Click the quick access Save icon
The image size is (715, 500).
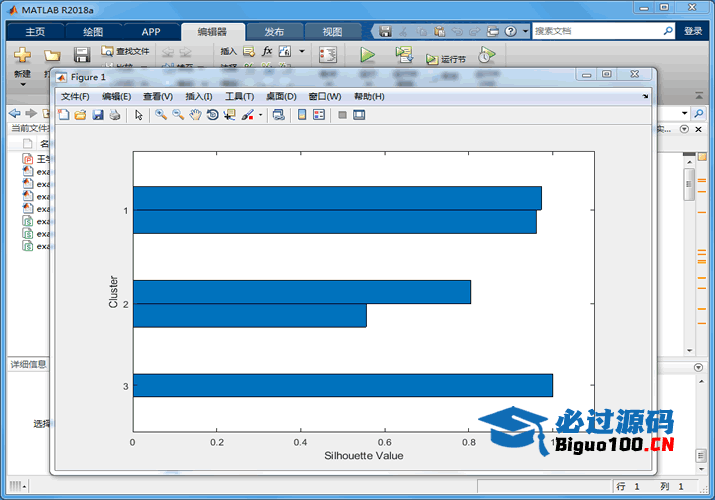click(385, 31)
